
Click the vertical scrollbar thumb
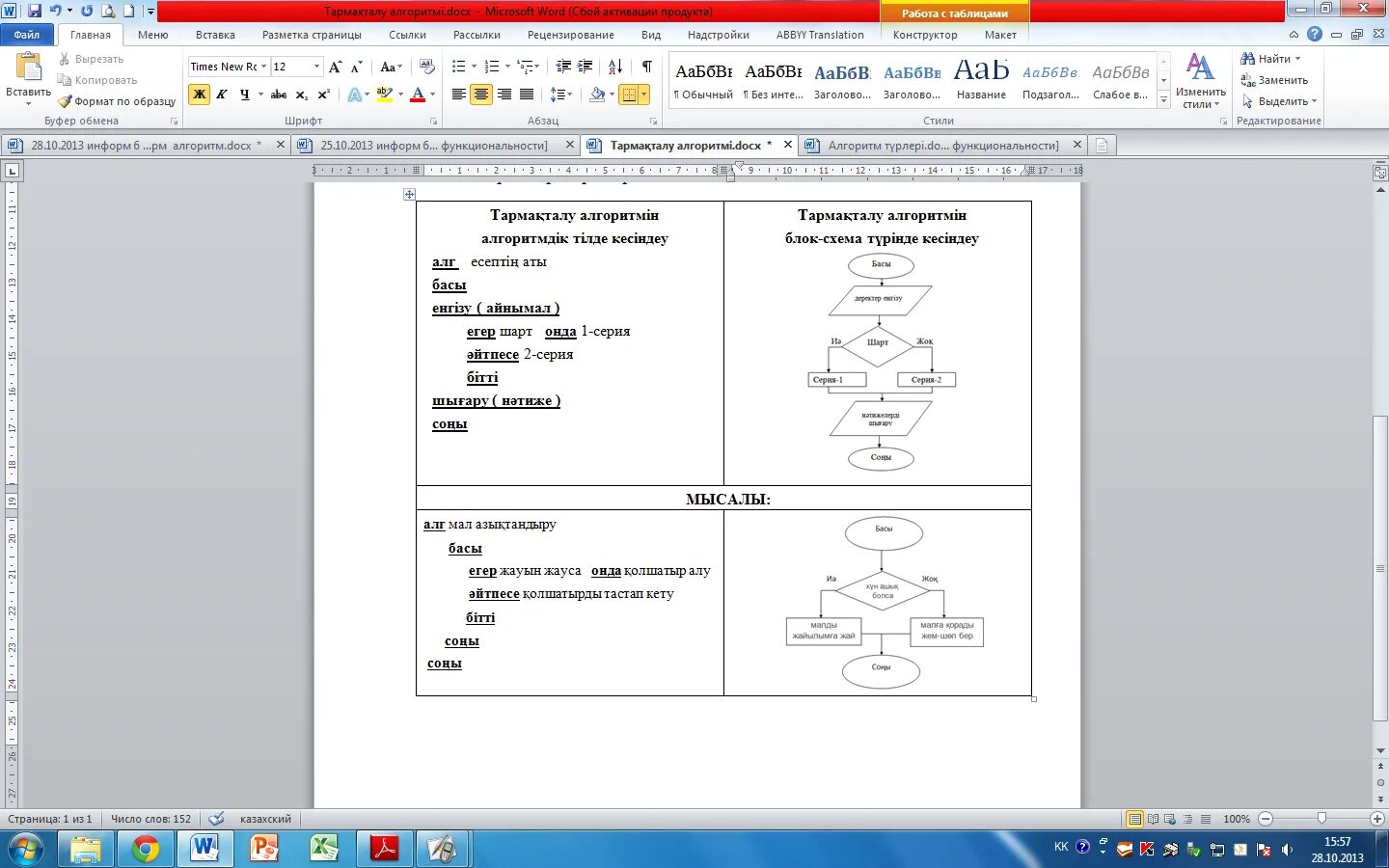1380,567
